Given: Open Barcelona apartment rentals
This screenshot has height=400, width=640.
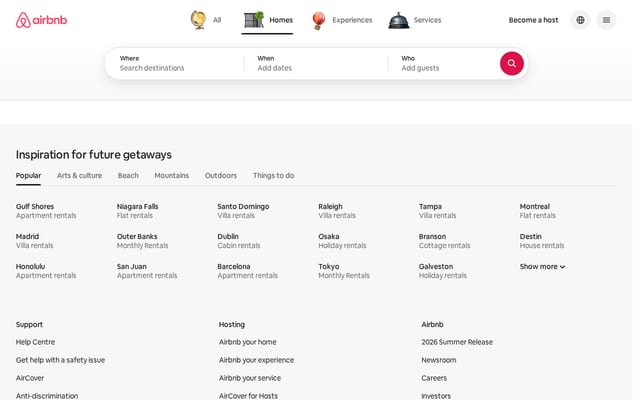Looking at the screenshot, I should point(247,271).
